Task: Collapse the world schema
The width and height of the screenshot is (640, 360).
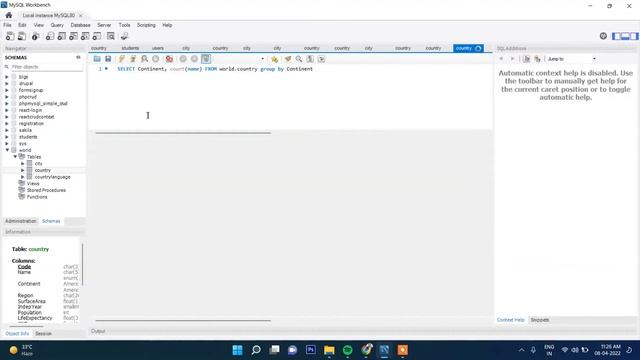Action: 7,150
